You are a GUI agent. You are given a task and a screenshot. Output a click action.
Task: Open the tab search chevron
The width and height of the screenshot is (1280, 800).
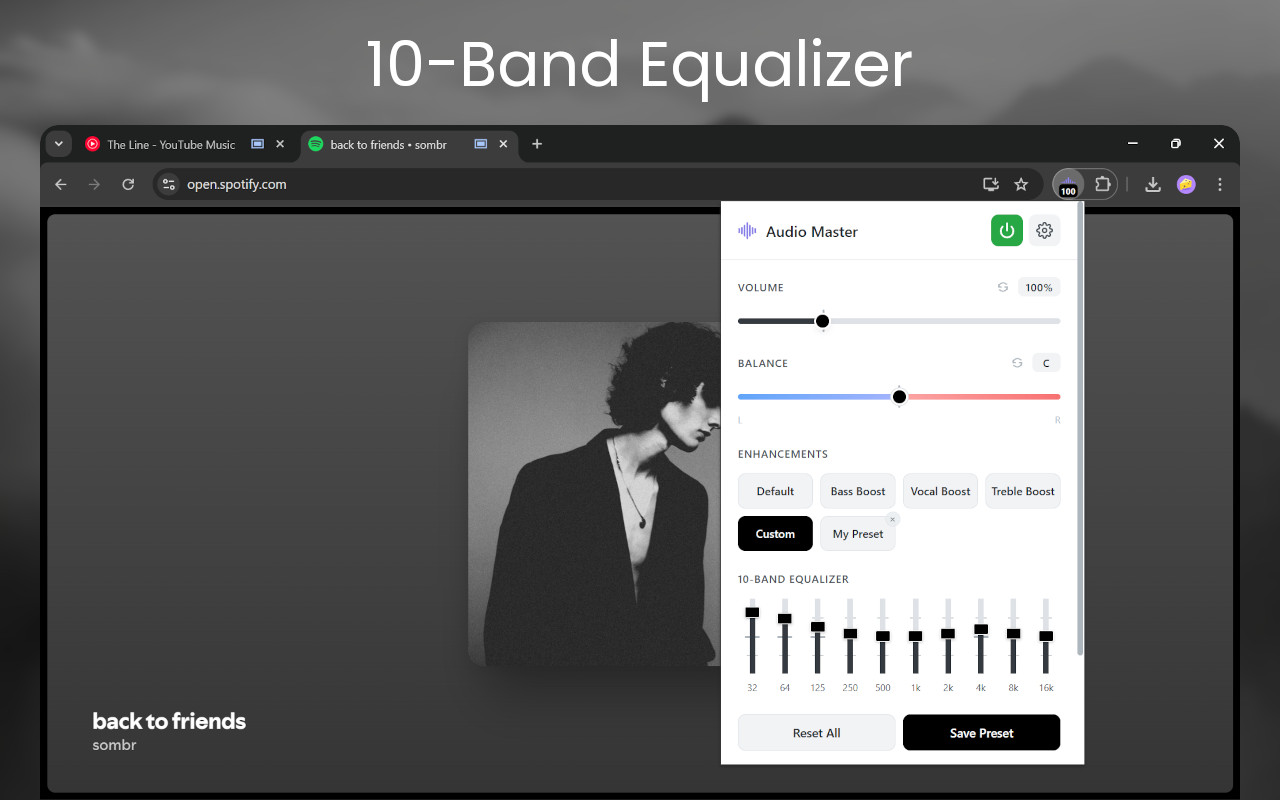click(x=58, y=143)
